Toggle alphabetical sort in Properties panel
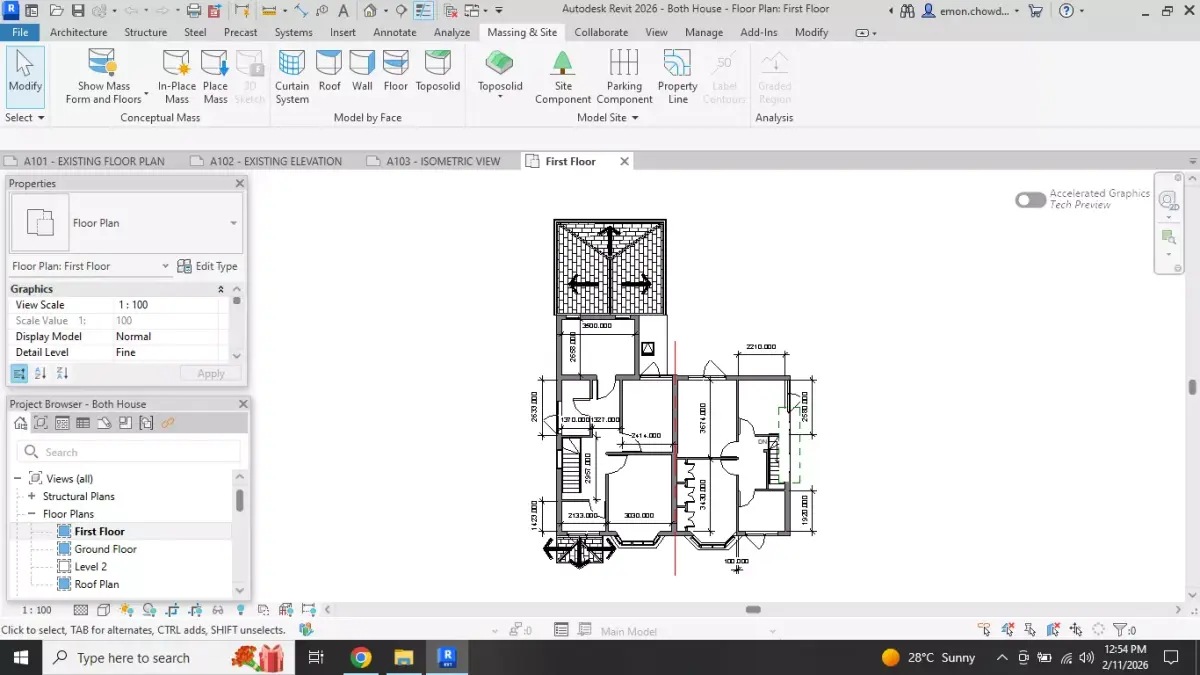This screenshot has width=1200, height=675. coord(41,373)
